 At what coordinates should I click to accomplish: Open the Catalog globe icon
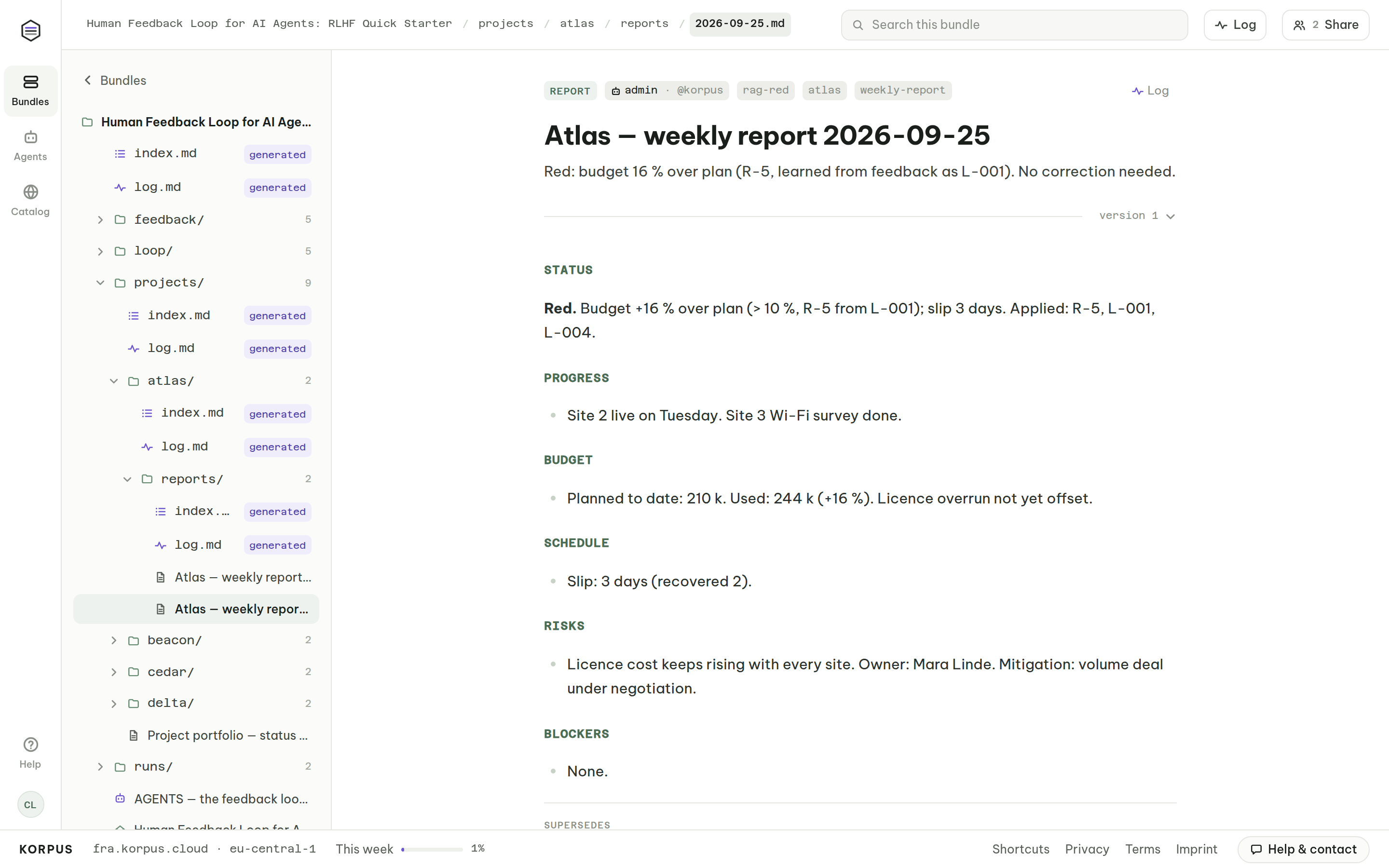pos(30,192)
